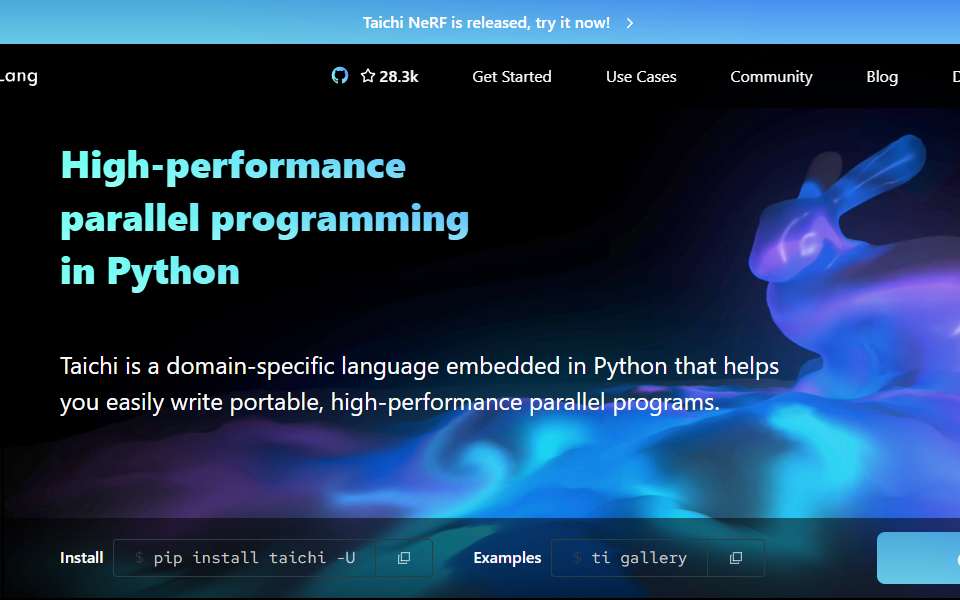
Task: Open the Community menu
Action: point(771,77)
